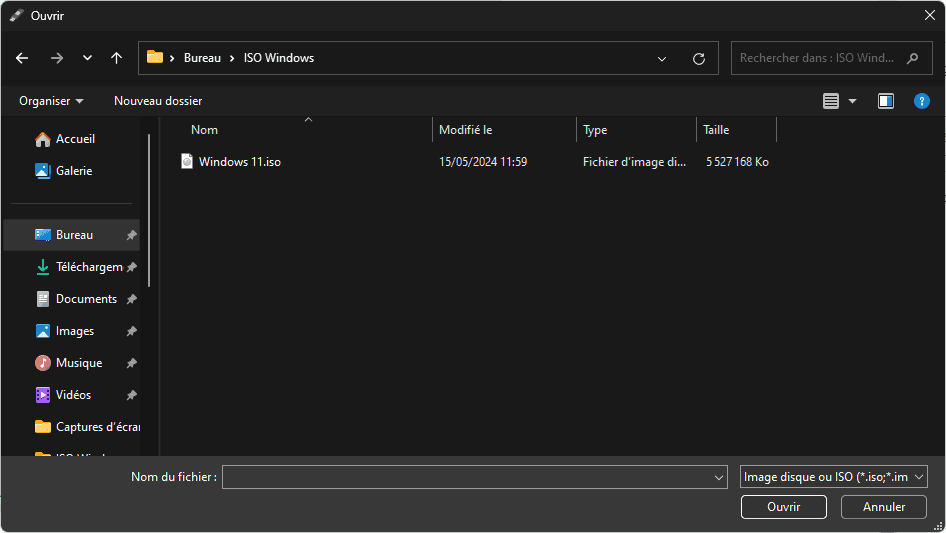Click the pin icon beside Images
This screenshot has height=533, width=946.
pos(131,331)
